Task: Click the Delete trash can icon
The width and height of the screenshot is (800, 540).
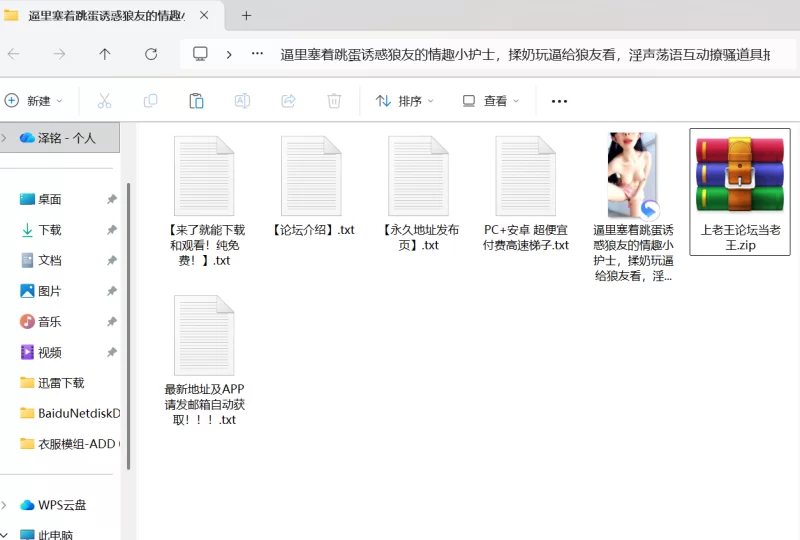Action: [x=334, y=101]
